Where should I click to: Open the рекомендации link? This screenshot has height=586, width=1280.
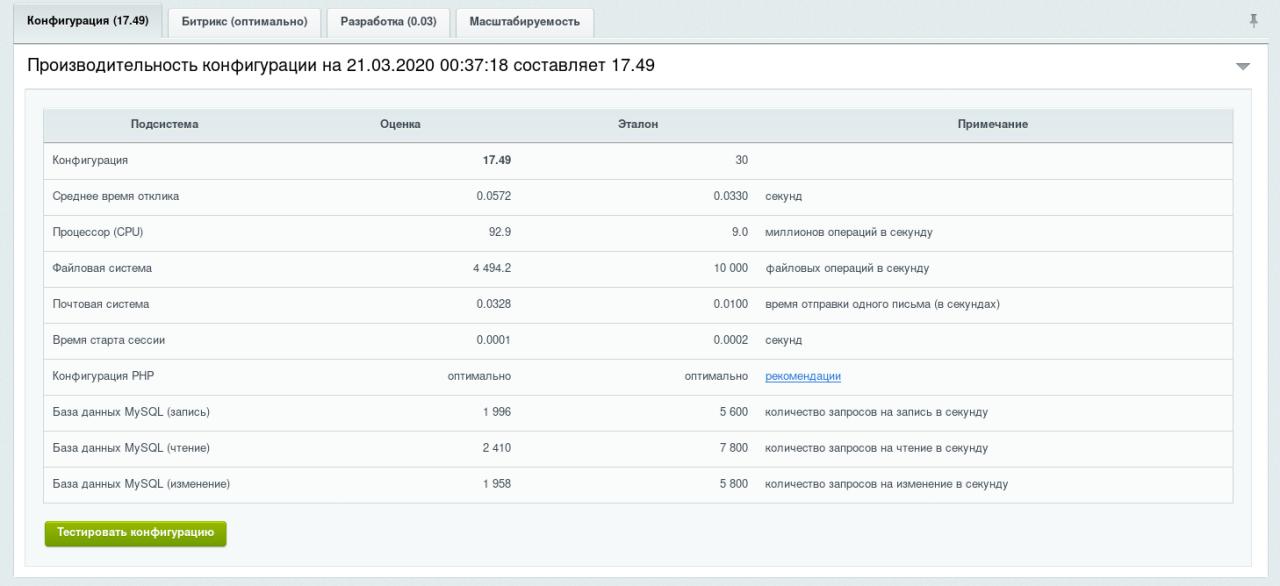803,376
